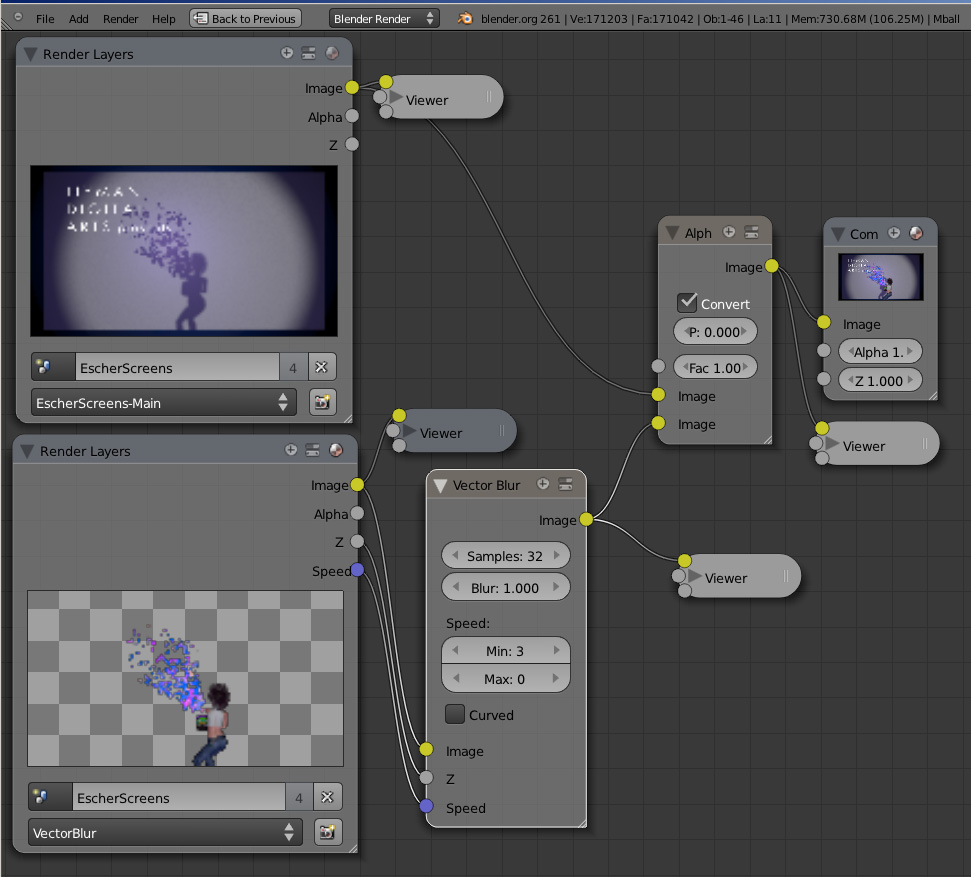Open the Render menu
The image size is (971, 877).
click(121, 19)
